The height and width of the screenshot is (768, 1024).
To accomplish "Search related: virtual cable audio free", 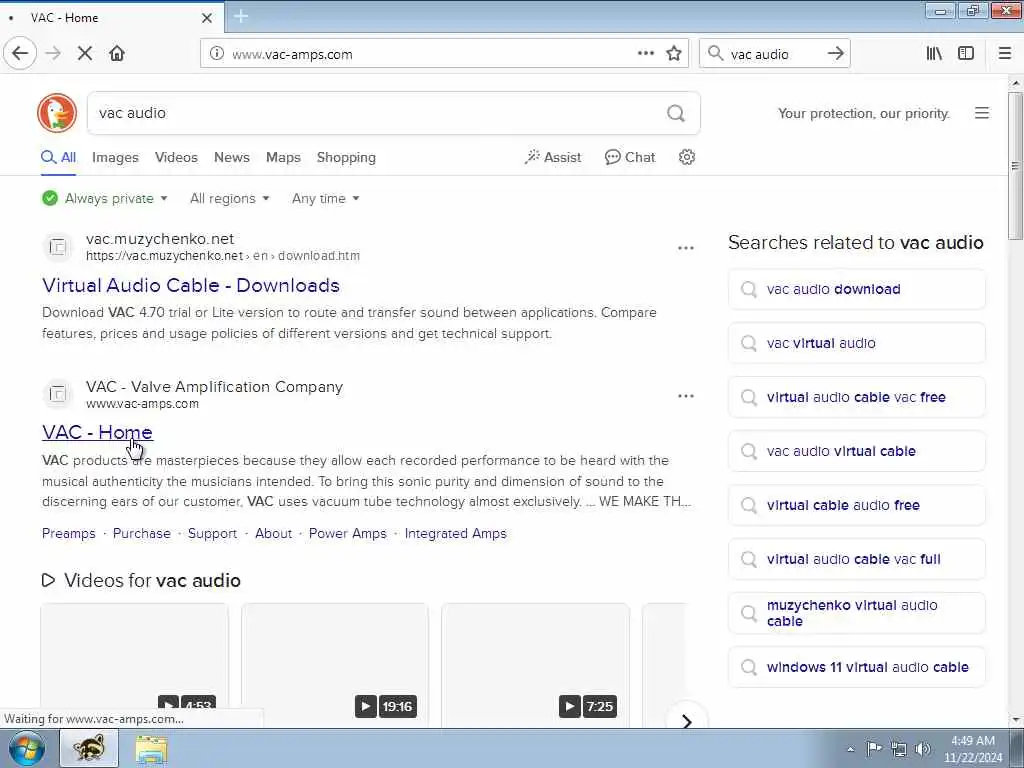I will tap(856, 505).
